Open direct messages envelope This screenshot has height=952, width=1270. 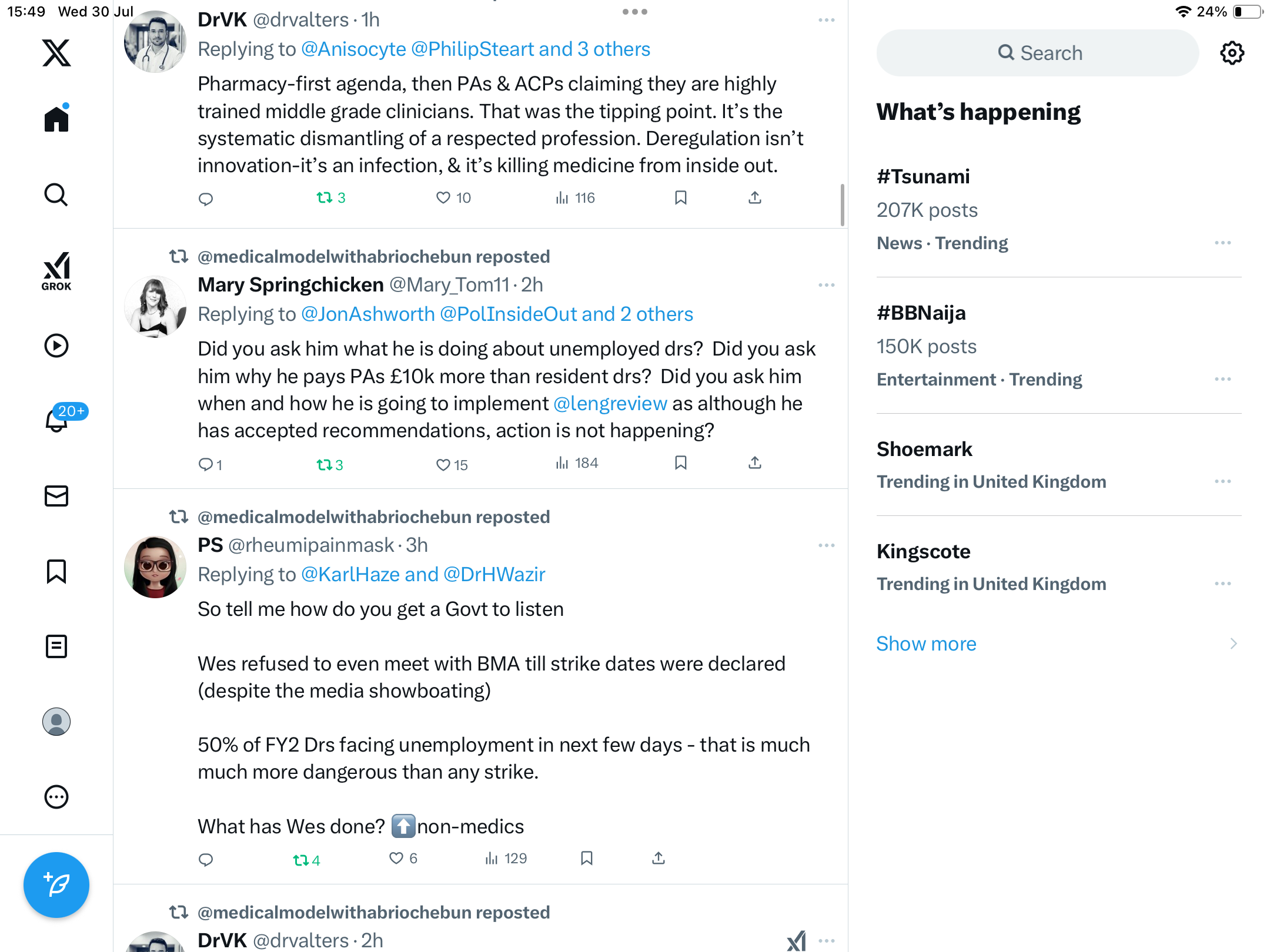(56, 496)
